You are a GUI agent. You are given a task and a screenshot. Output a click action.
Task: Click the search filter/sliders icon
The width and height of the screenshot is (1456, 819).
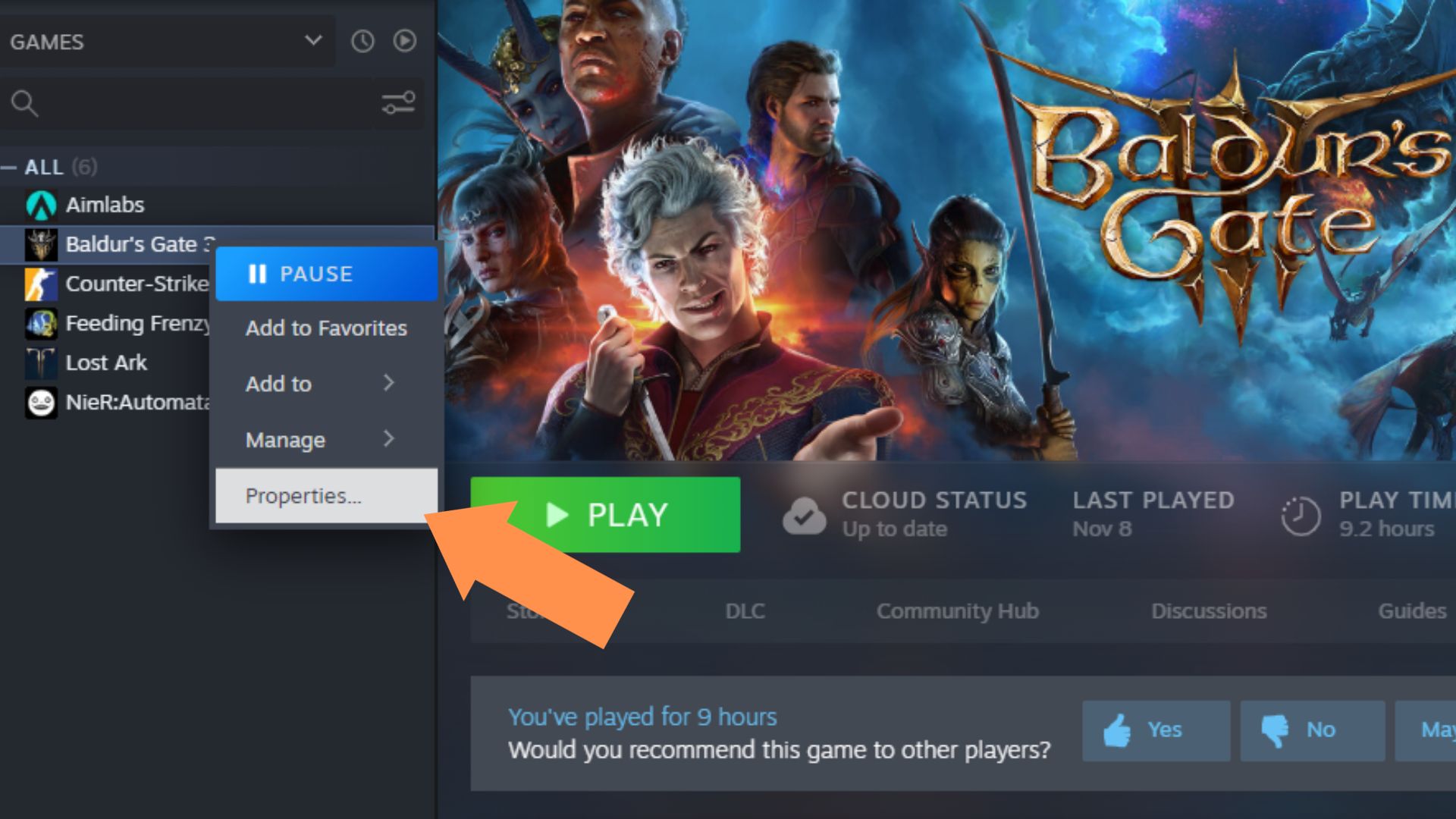coord(398,103)
